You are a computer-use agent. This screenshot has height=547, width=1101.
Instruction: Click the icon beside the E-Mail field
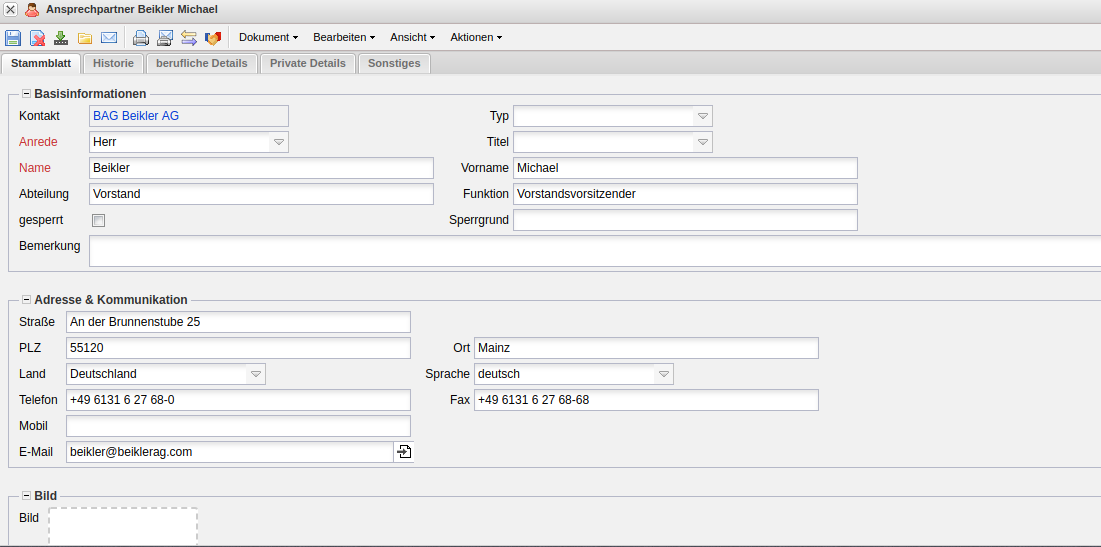[404, 452]
